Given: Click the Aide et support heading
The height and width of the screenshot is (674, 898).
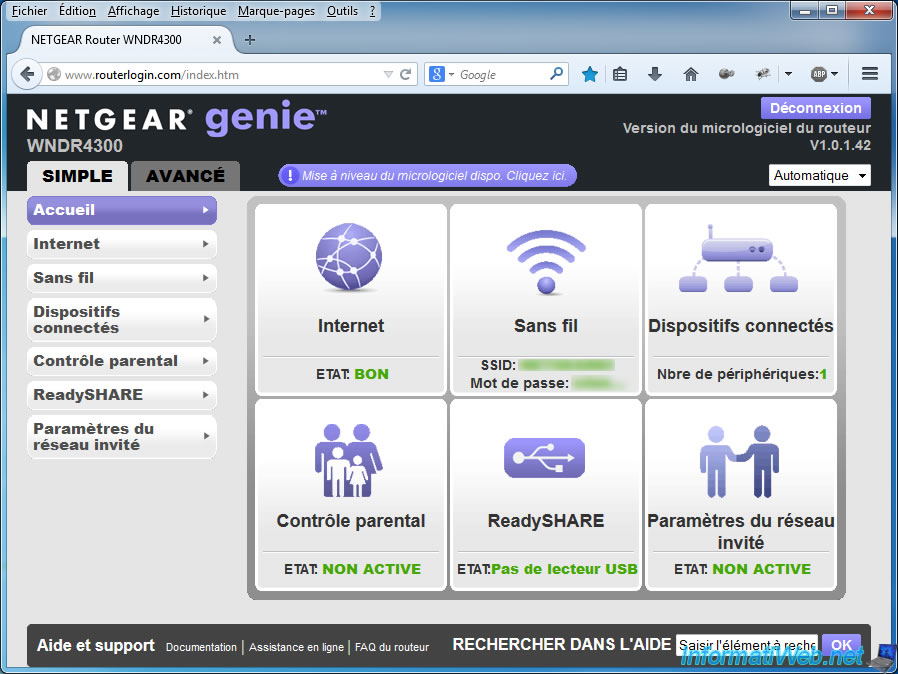Looking at the screenshot, I should (96, 645).
